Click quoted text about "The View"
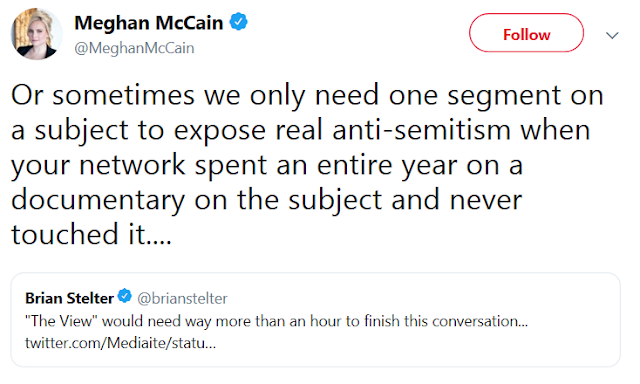Image resolution: width=640 pixels, height=384 pixels. [276, 321]
